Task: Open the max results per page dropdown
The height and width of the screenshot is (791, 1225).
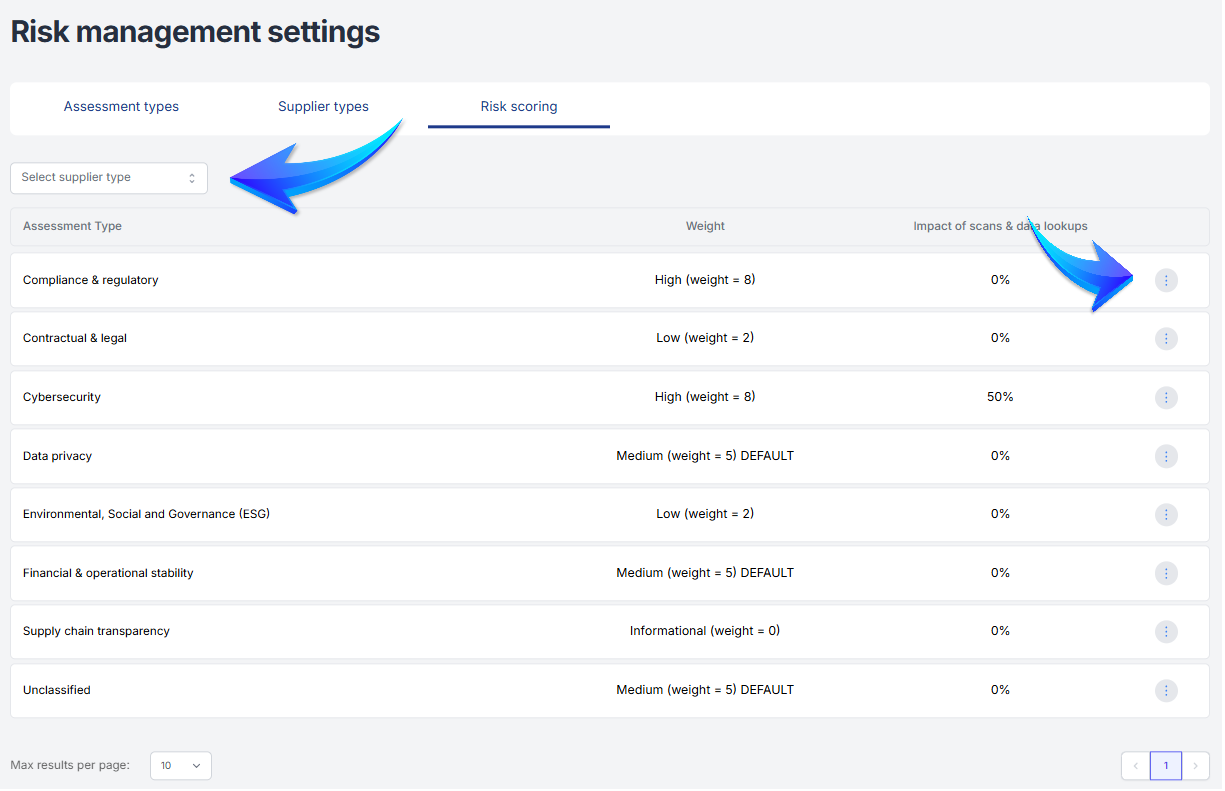Action: 181,766
